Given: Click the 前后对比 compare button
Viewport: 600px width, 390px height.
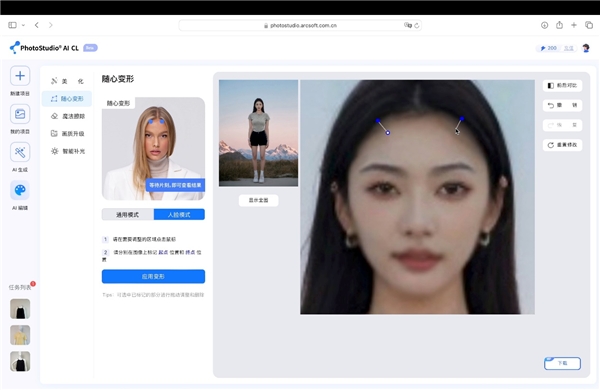Looking at the screenshot, I should (x=562, y=85).
